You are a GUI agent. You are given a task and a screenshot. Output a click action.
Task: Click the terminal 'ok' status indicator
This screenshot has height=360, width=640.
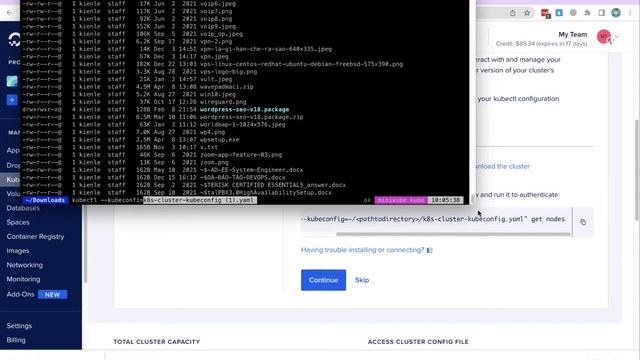pyautogui.click(x=367, y=200)
